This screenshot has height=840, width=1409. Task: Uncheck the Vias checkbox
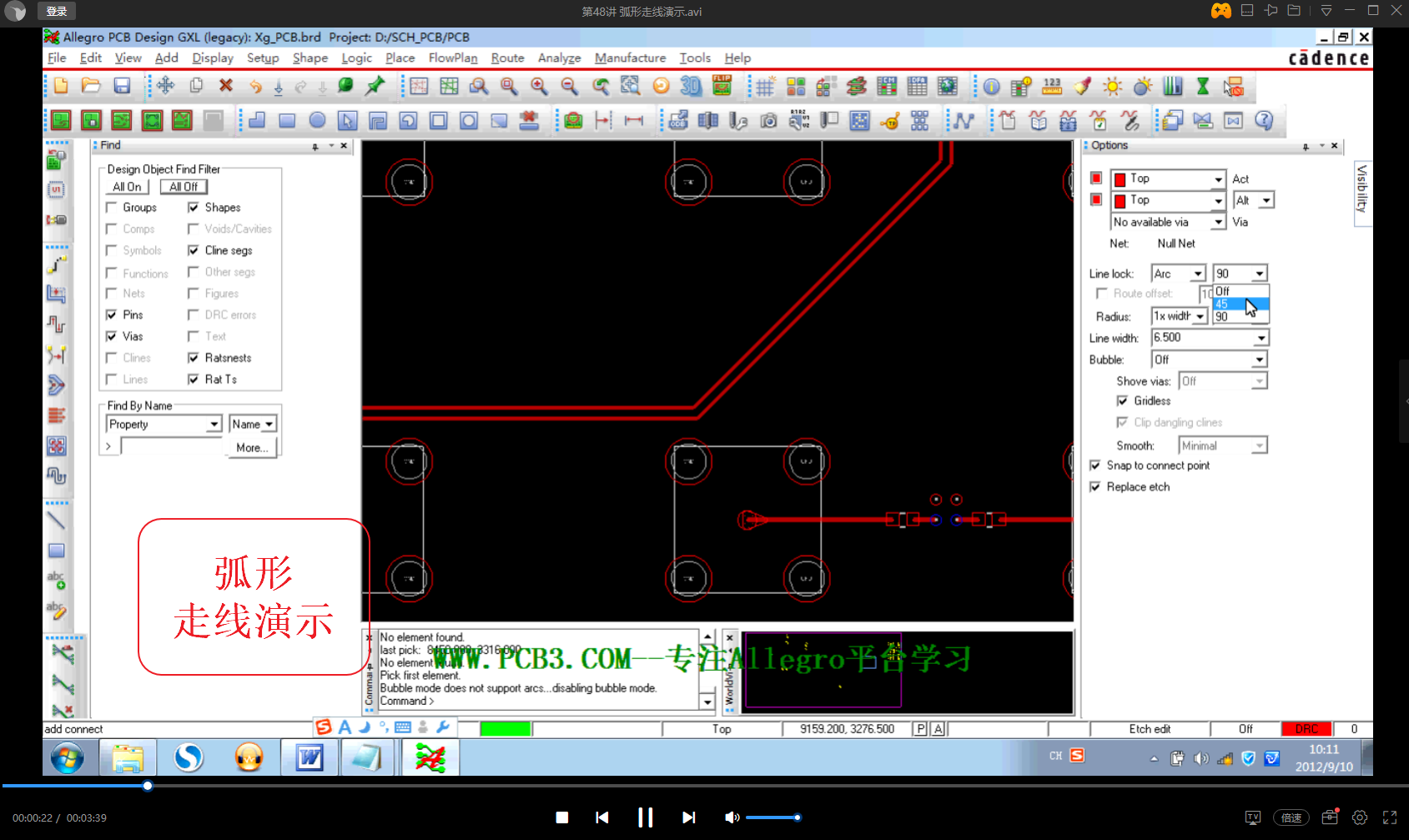click(112, 336)
